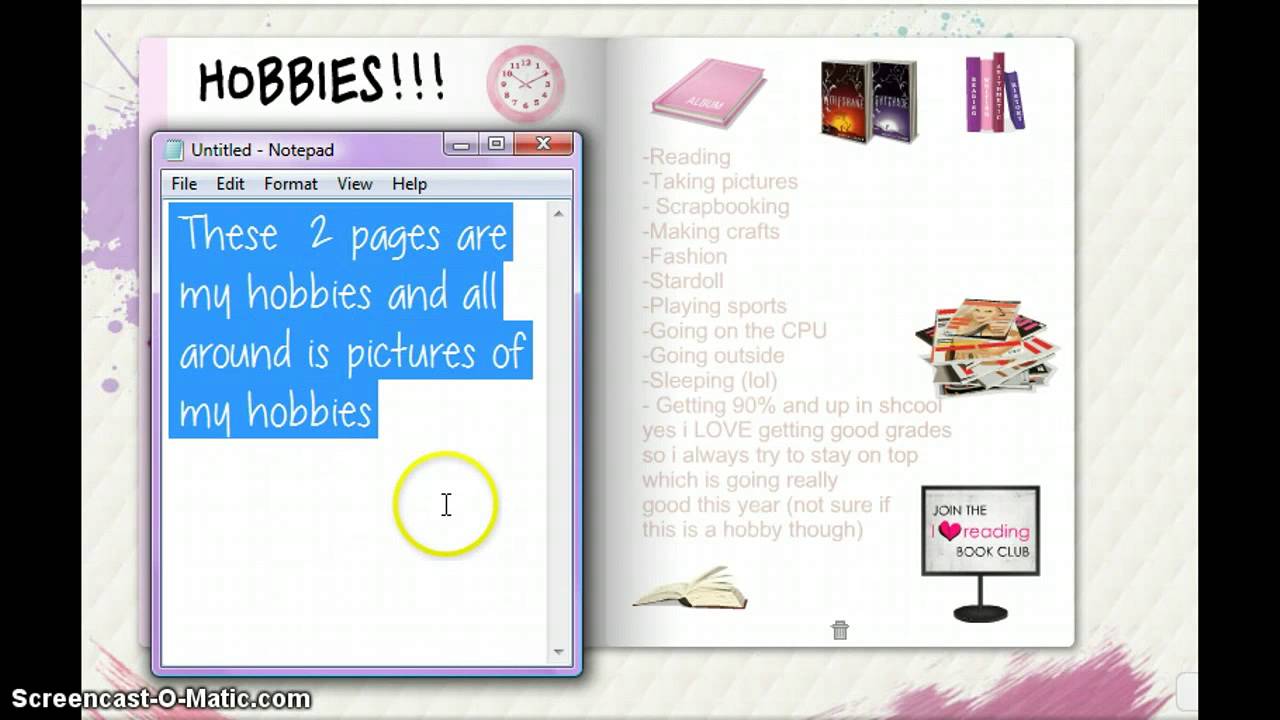The image size is (1280, 720).
Task: Click the '-Stardoll' line
Action: coord(683,281)
